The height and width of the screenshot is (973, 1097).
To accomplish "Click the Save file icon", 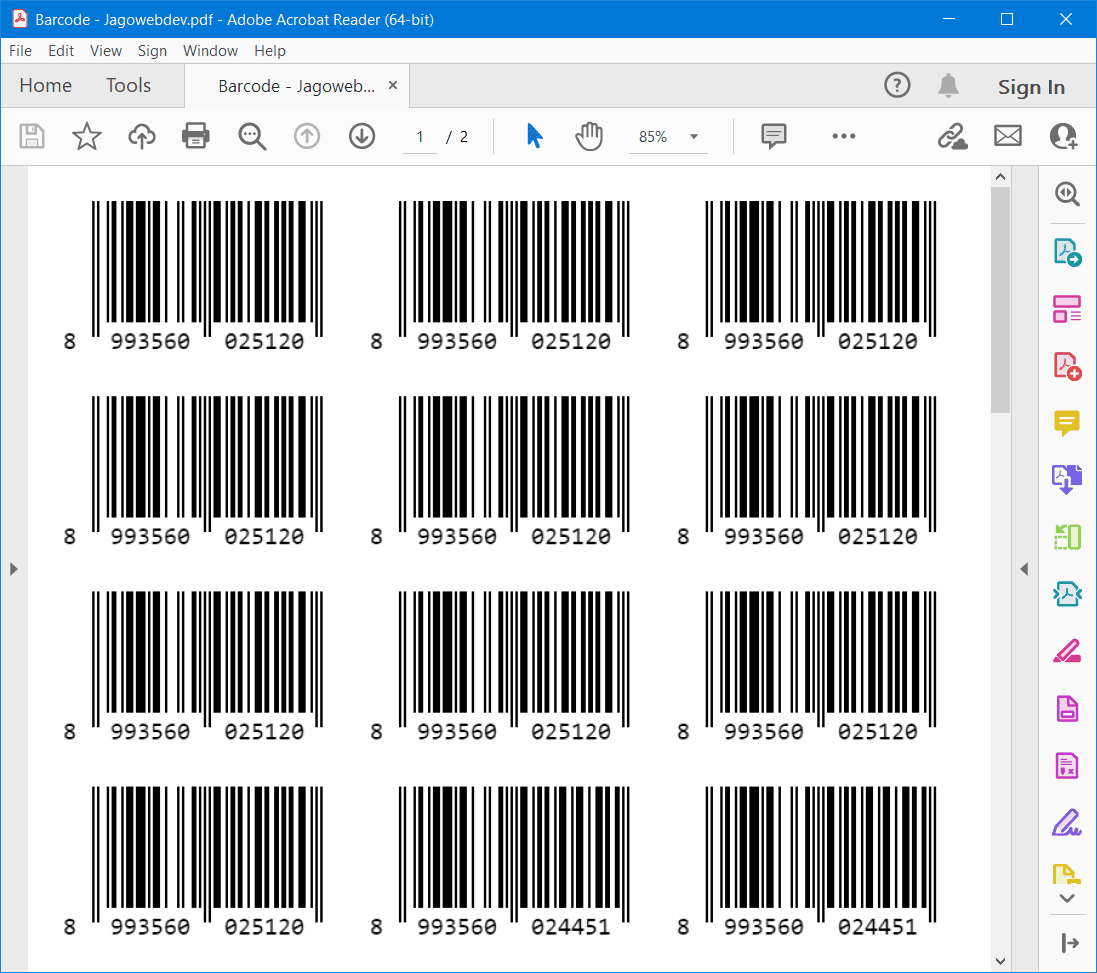I will pos(31,136).
